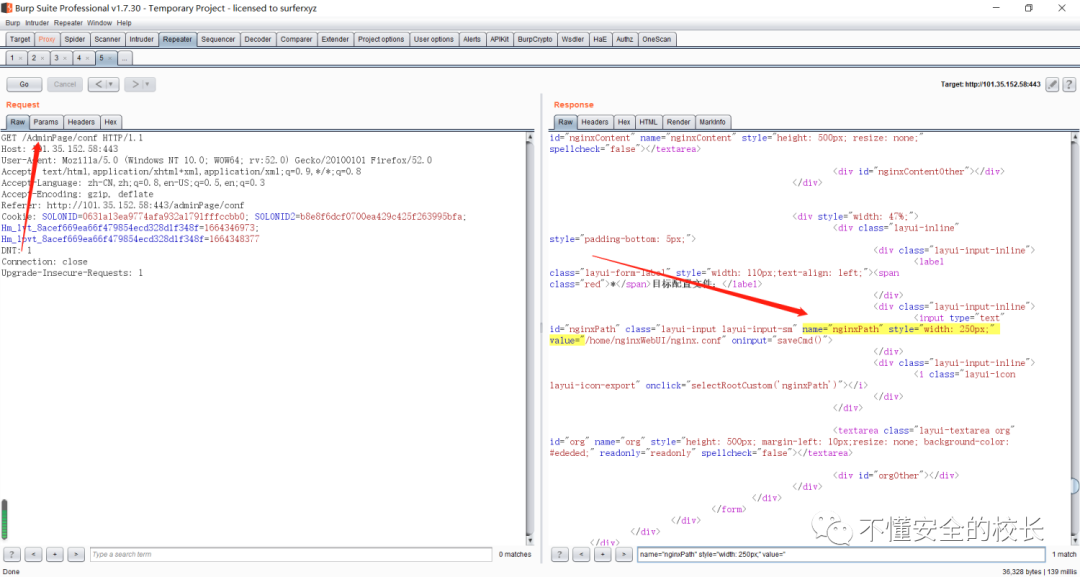This screenshot has height=577, width=1080.
Task: Switch request view to Hex tab
Action: point(111,122)
